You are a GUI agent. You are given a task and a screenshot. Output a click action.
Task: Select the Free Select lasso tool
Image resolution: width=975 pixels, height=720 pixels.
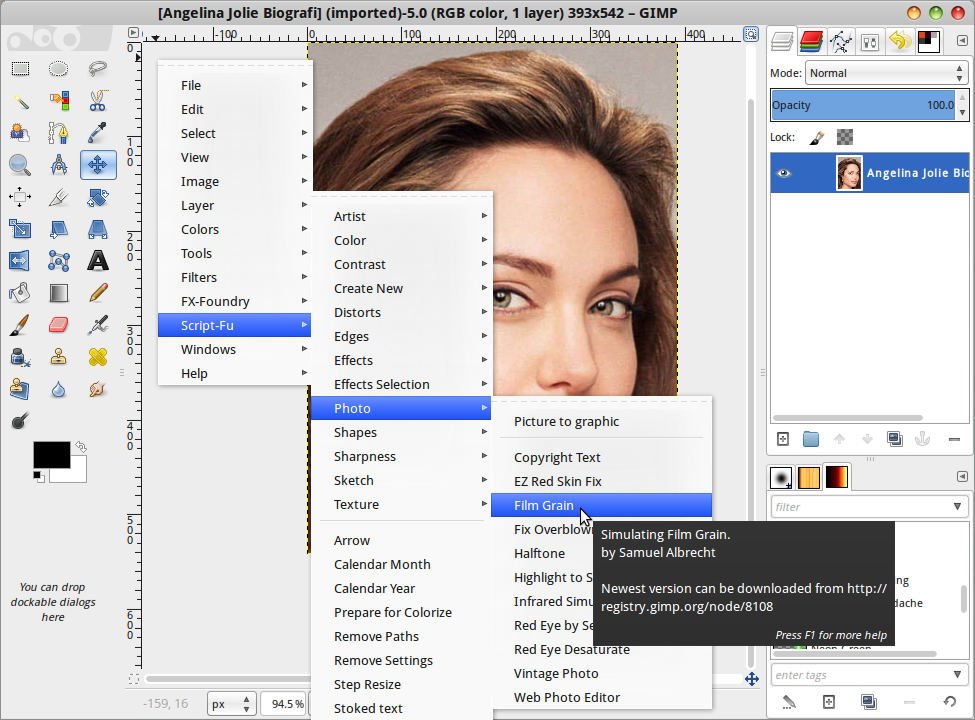point(98,68)
